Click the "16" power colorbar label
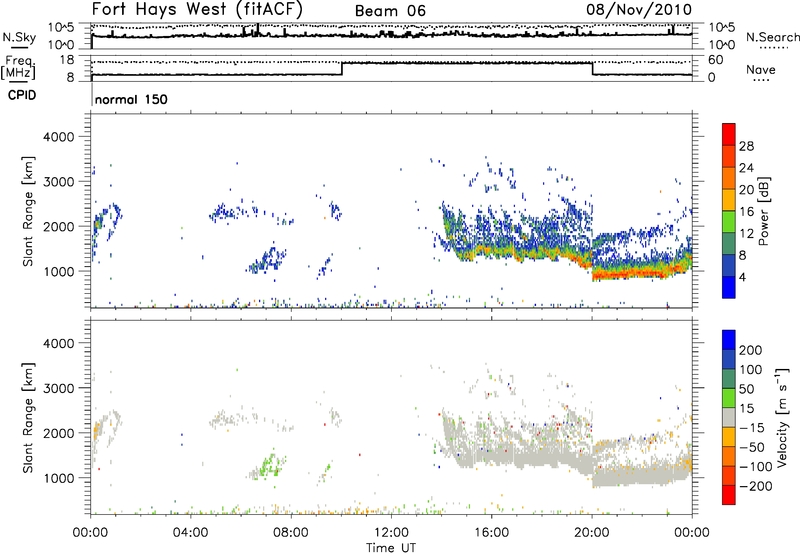800x554 pixels. pos(746,212)
